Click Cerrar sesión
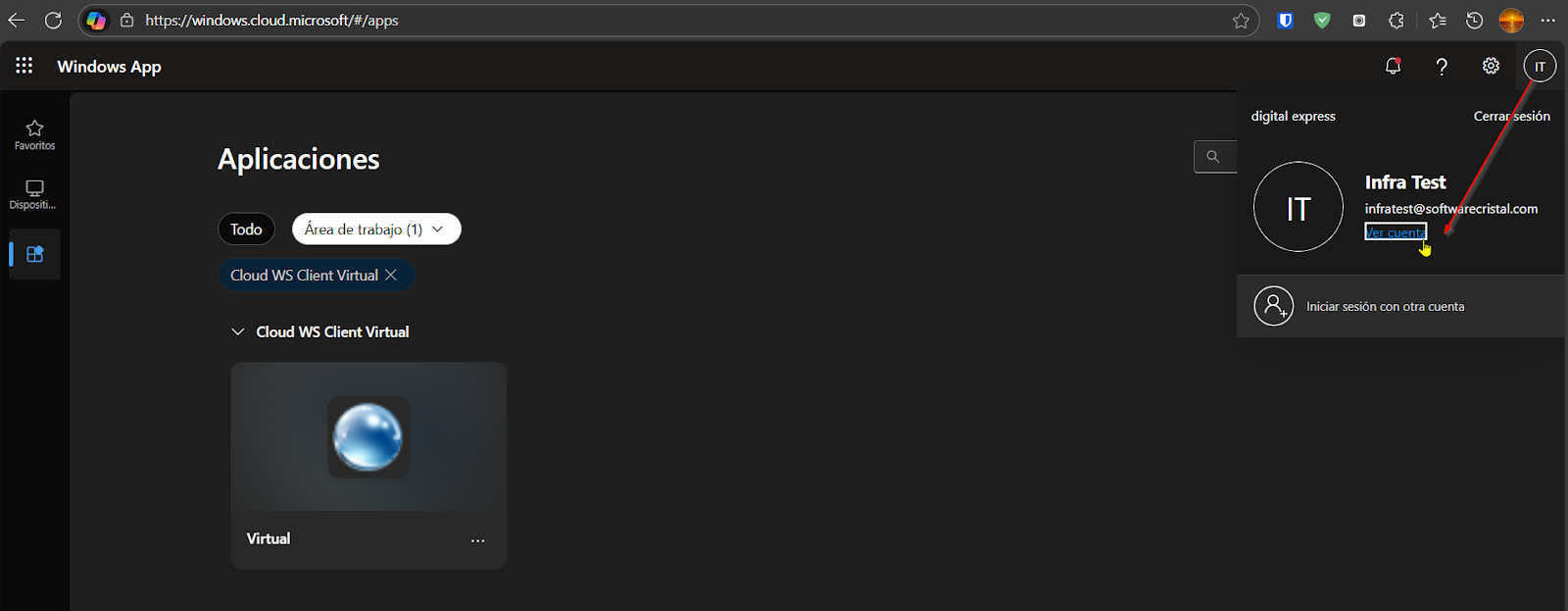 1512,116
